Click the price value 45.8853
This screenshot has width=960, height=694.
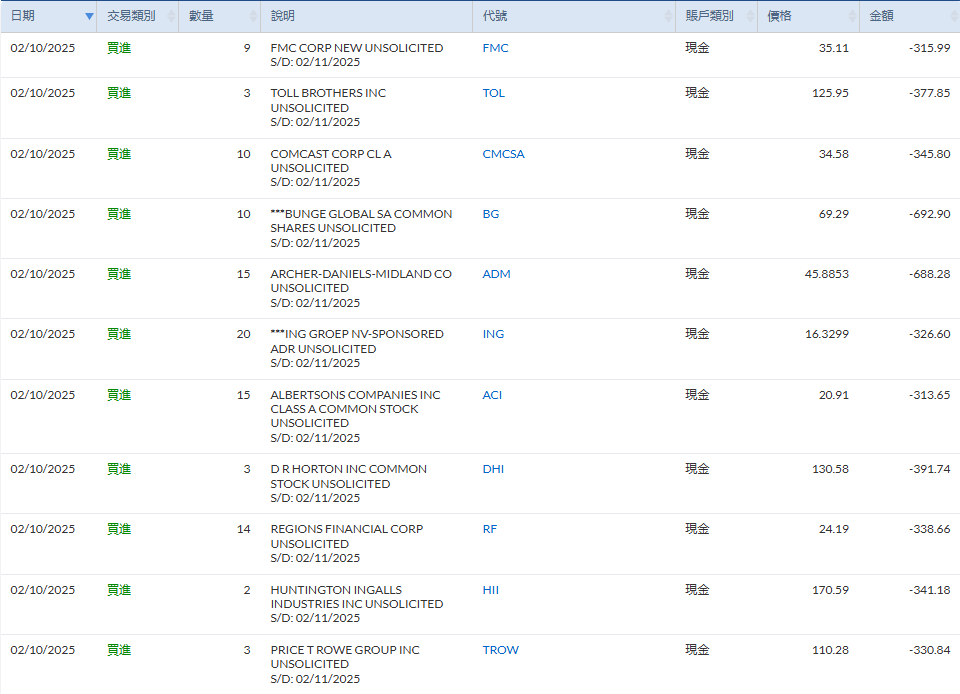click(x=827, y=274)
